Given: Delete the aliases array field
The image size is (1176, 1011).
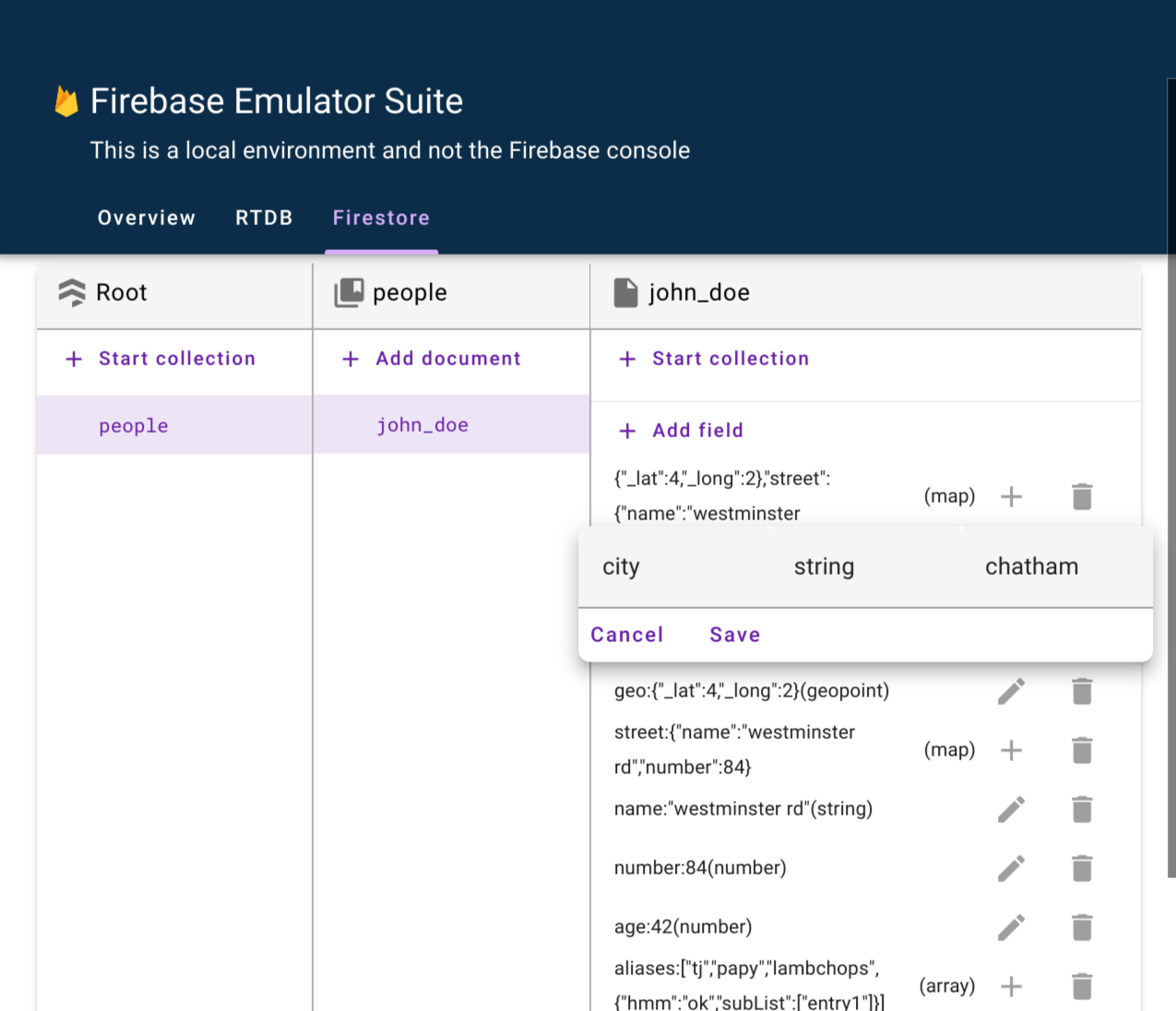Looking at the screenshot, I should point(1082,986).
